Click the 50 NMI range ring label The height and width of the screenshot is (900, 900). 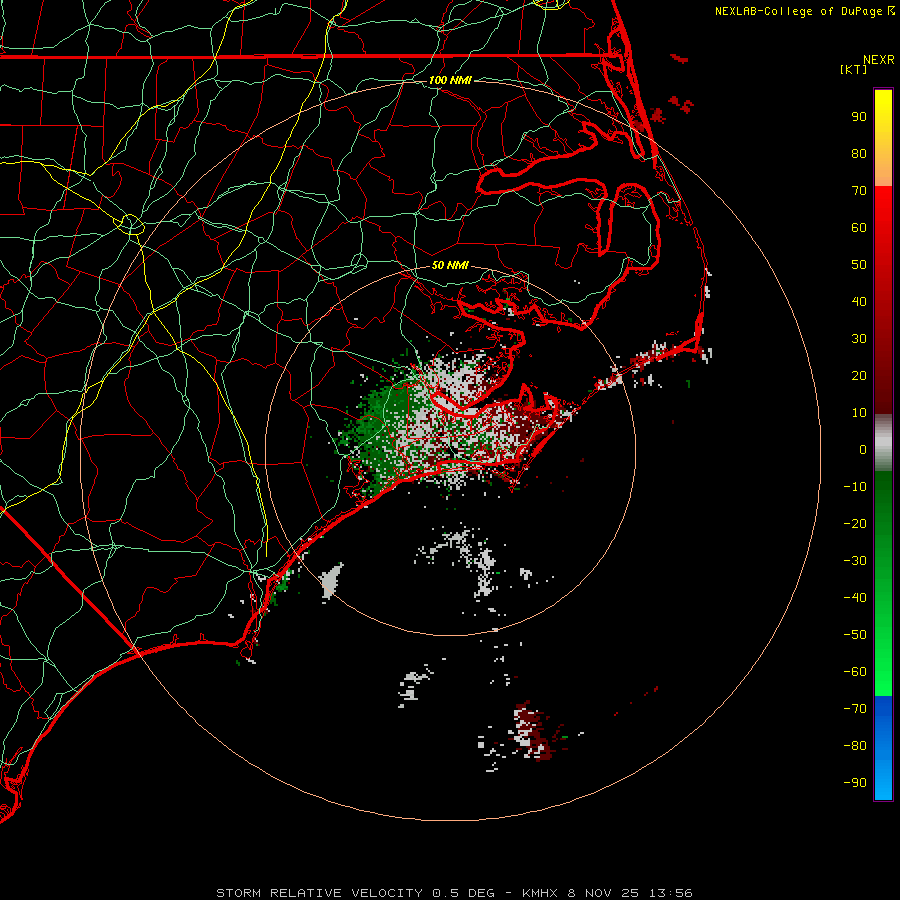(450, 265)
